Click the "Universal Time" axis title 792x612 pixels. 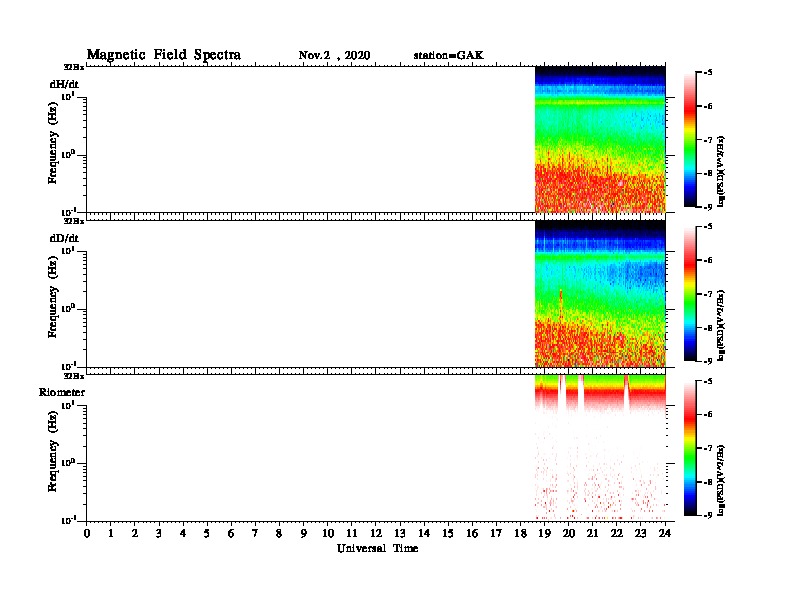point(377,548)
